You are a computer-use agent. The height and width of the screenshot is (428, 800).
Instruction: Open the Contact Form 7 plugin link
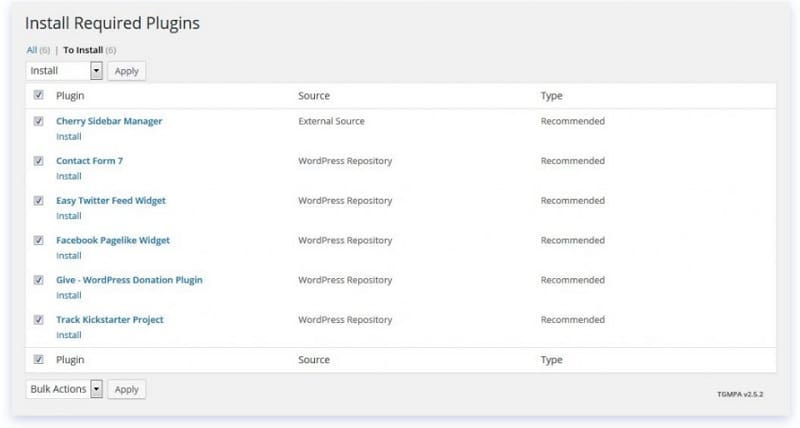click(89, 161)
